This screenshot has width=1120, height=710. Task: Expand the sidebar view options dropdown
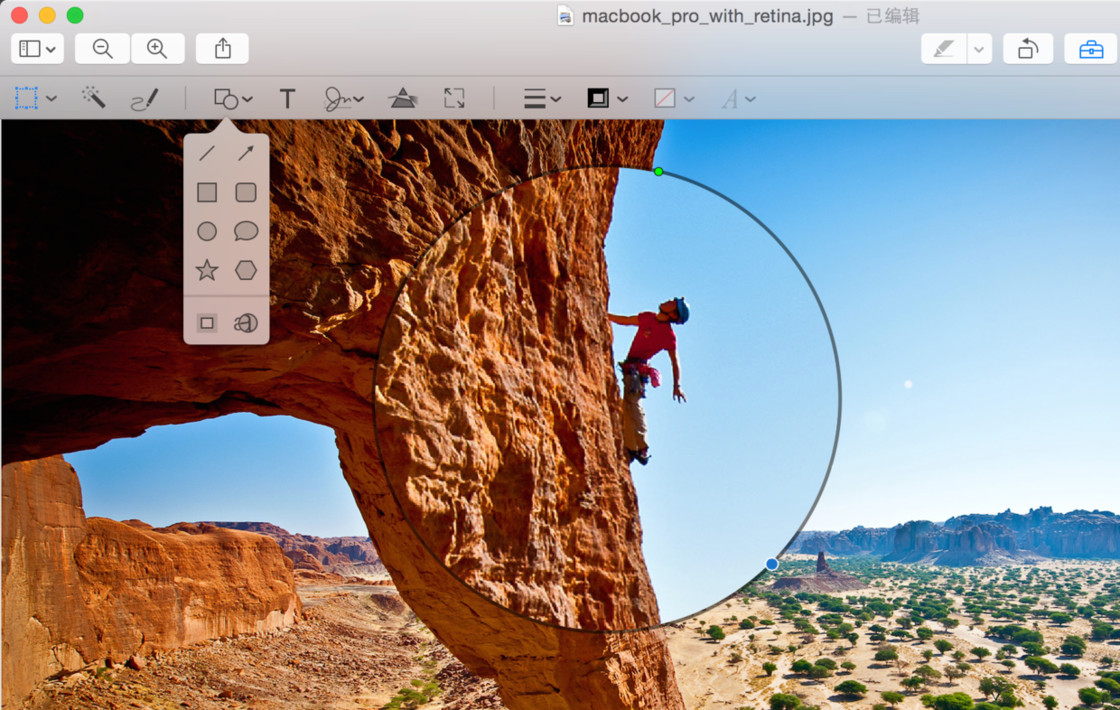[38, 48]
